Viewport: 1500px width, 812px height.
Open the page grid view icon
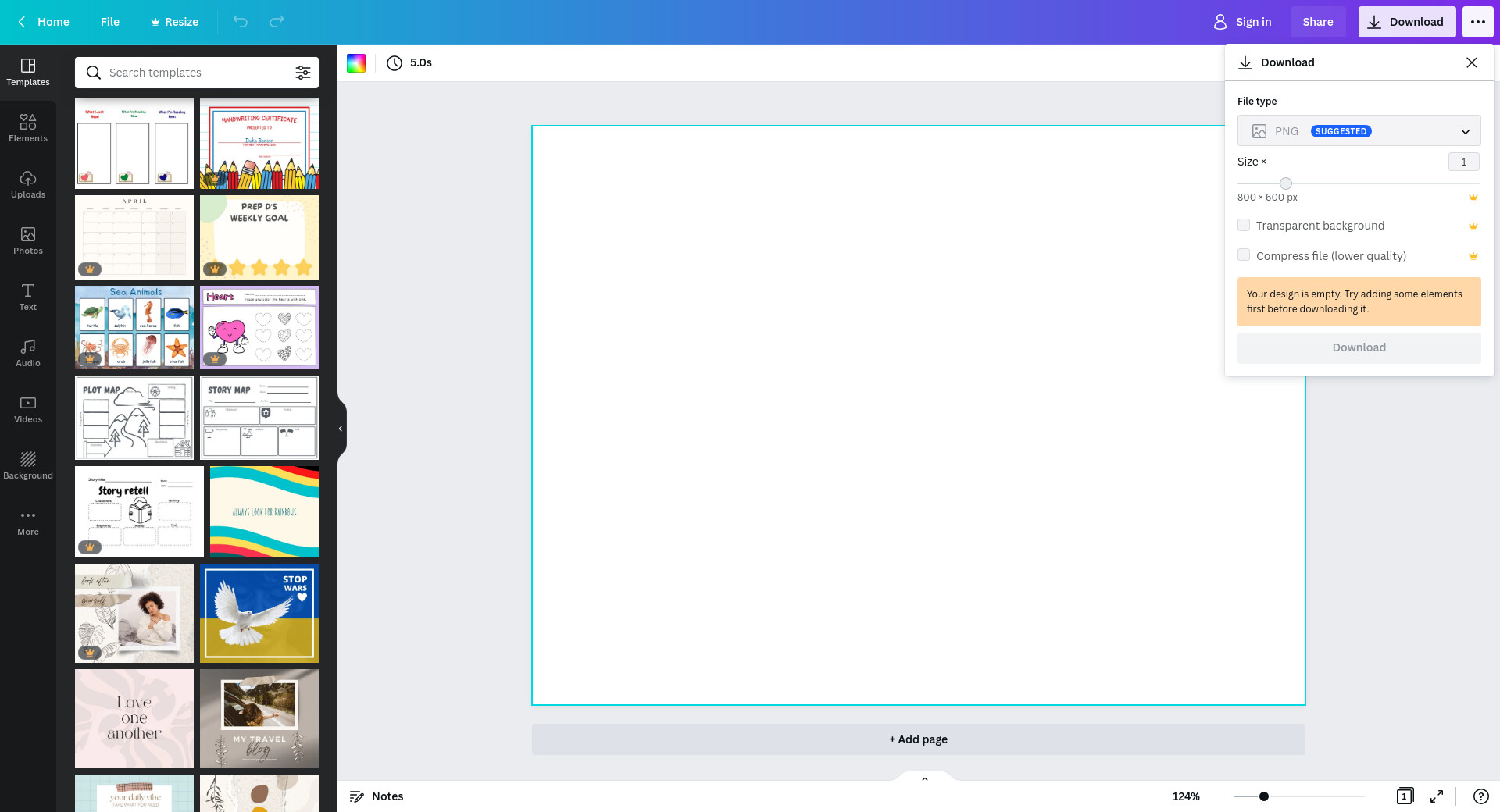pos(1405,796)
